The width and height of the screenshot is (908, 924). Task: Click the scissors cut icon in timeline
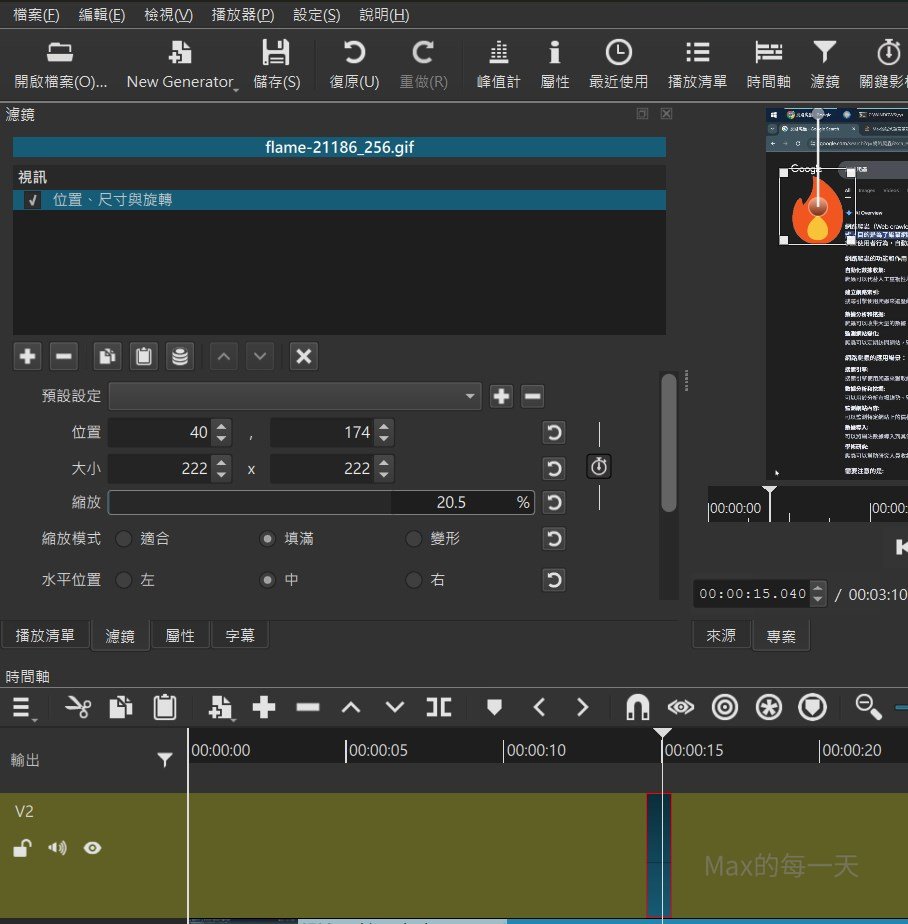[77, 708]
